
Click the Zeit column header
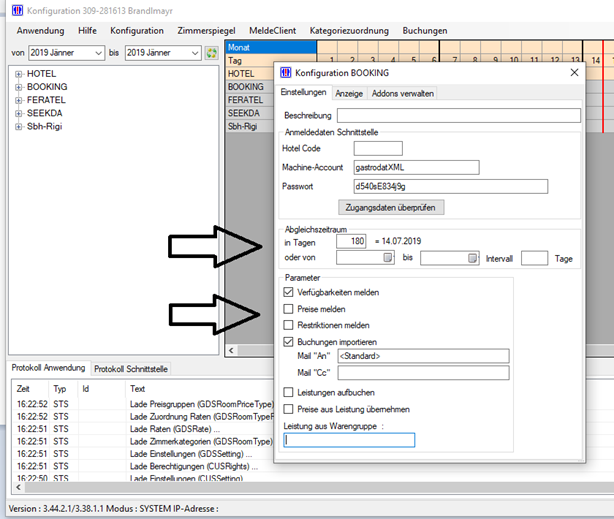coord(31,389)
